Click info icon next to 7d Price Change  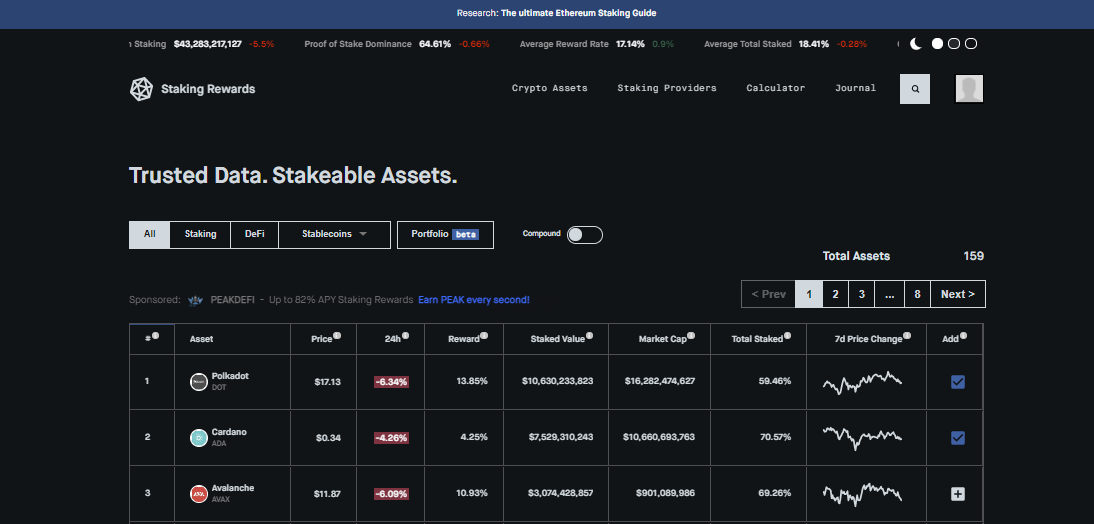pos(907,336)
